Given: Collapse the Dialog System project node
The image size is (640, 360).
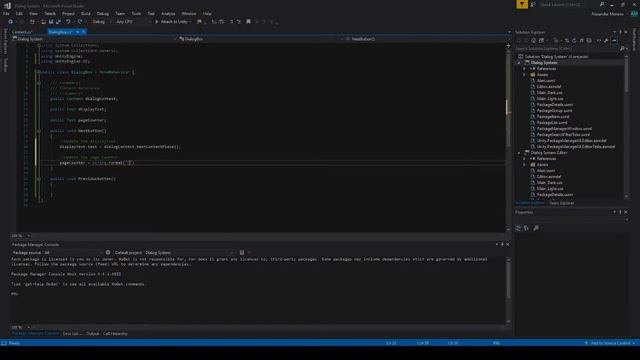Looking at the screenshot, I should tap(519, 63).
